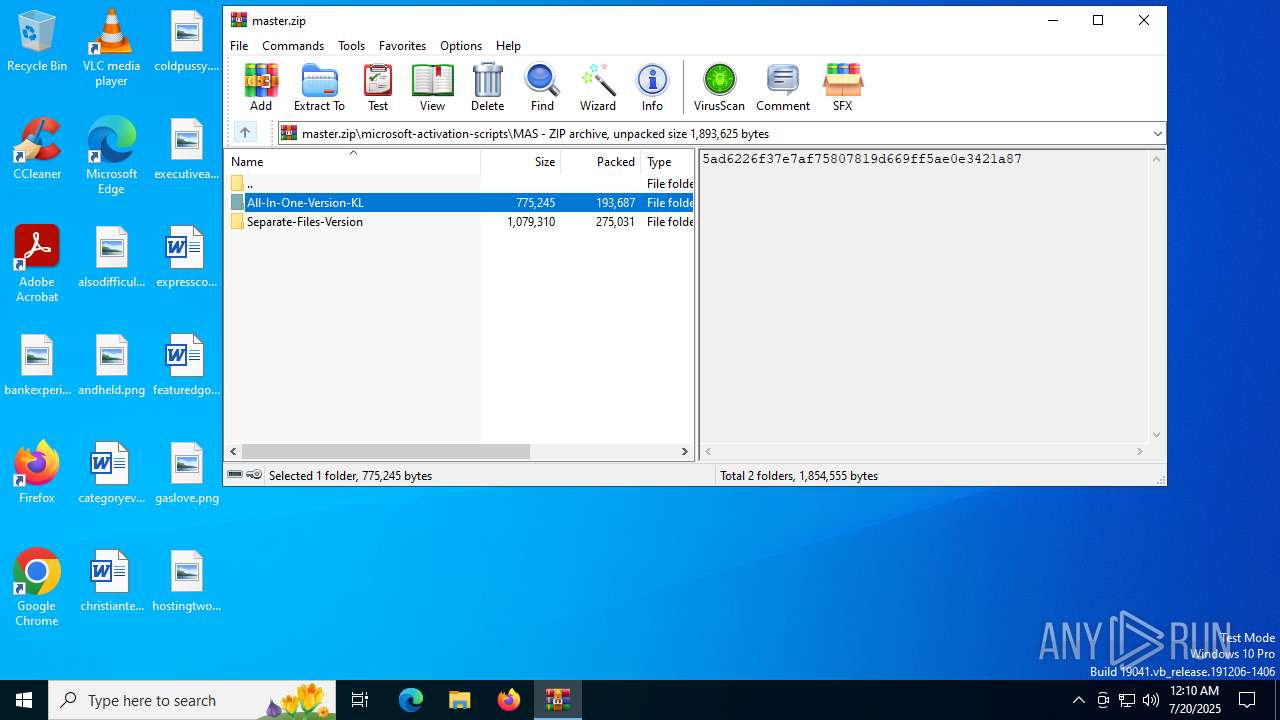Sort files by Packed column
The height and width of the screenshot is (720, 1280).
[x=600, y=161]
